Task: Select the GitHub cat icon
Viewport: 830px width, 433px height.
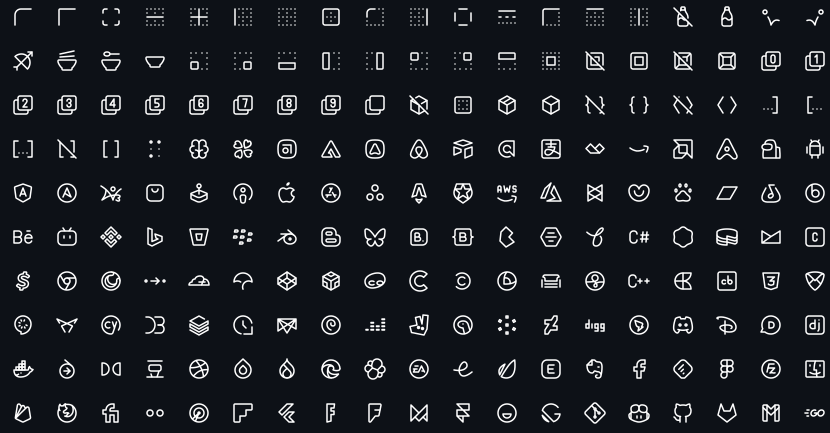Action: (683, 413)
